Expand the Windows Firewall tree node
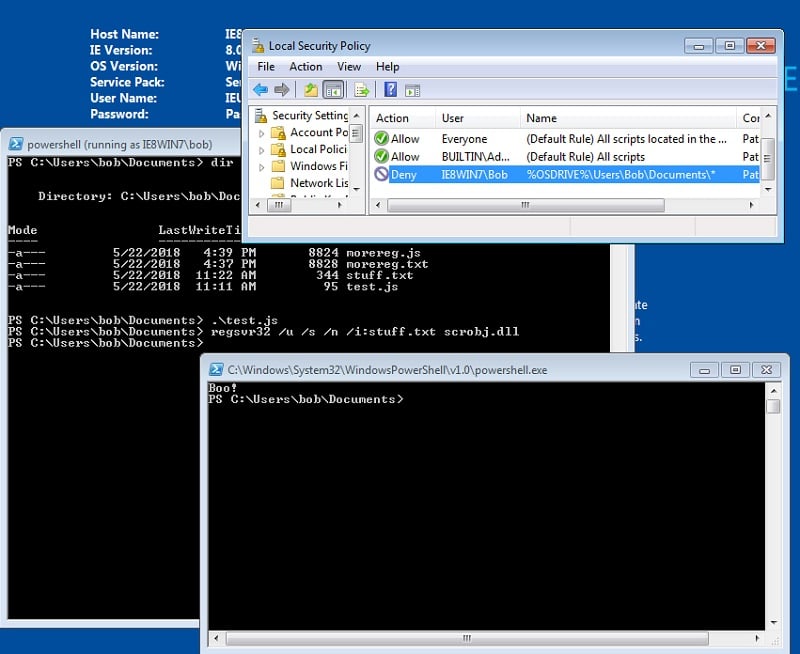Viewport: 800px width, 654px height. coord(261,167)
